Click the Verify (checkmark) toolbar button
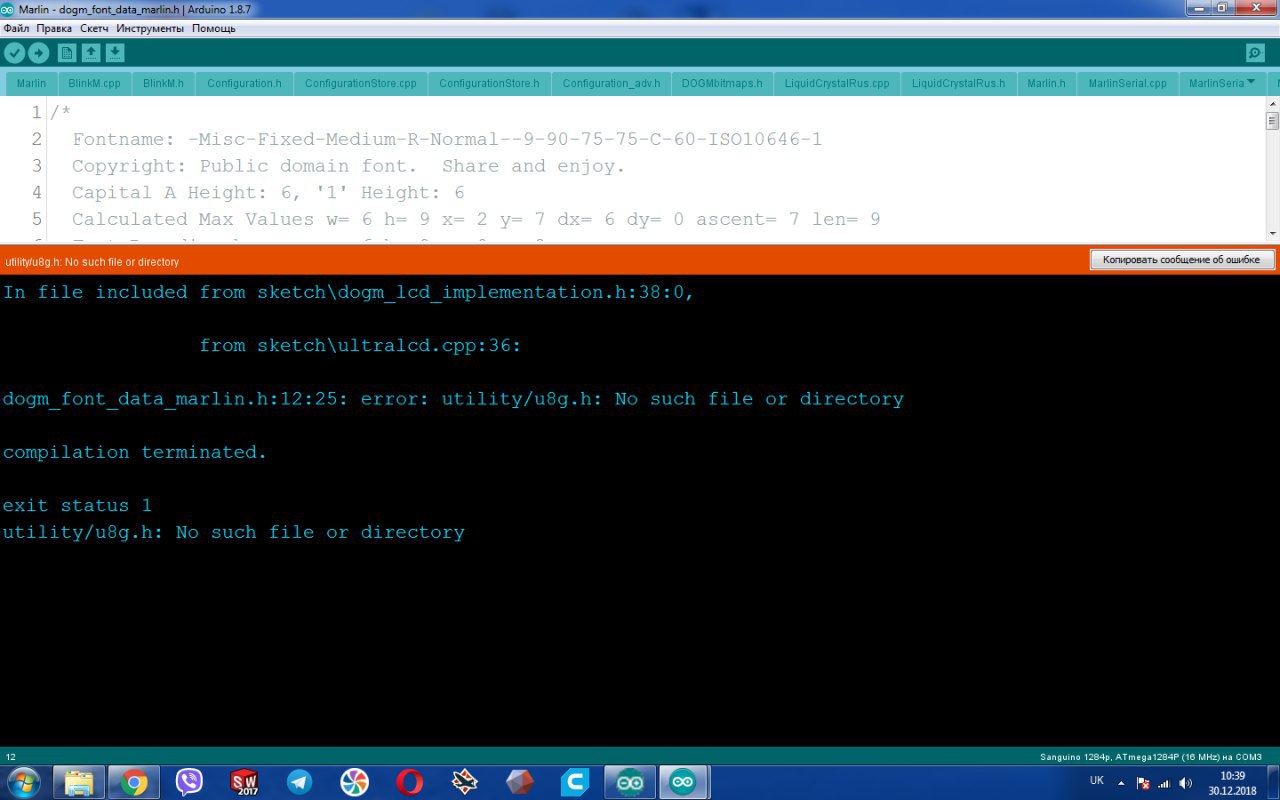Viewport: 1280px width, 800px height. (15, 53)
